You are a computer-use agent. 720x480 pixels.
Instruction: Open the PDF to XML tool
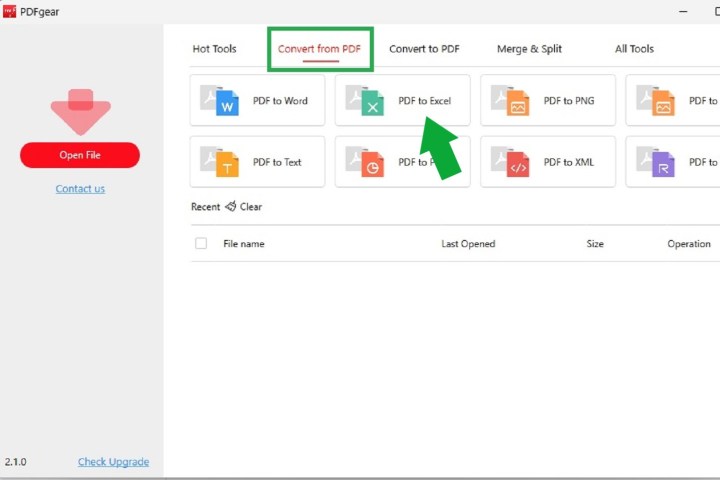[x=548, y=162]
